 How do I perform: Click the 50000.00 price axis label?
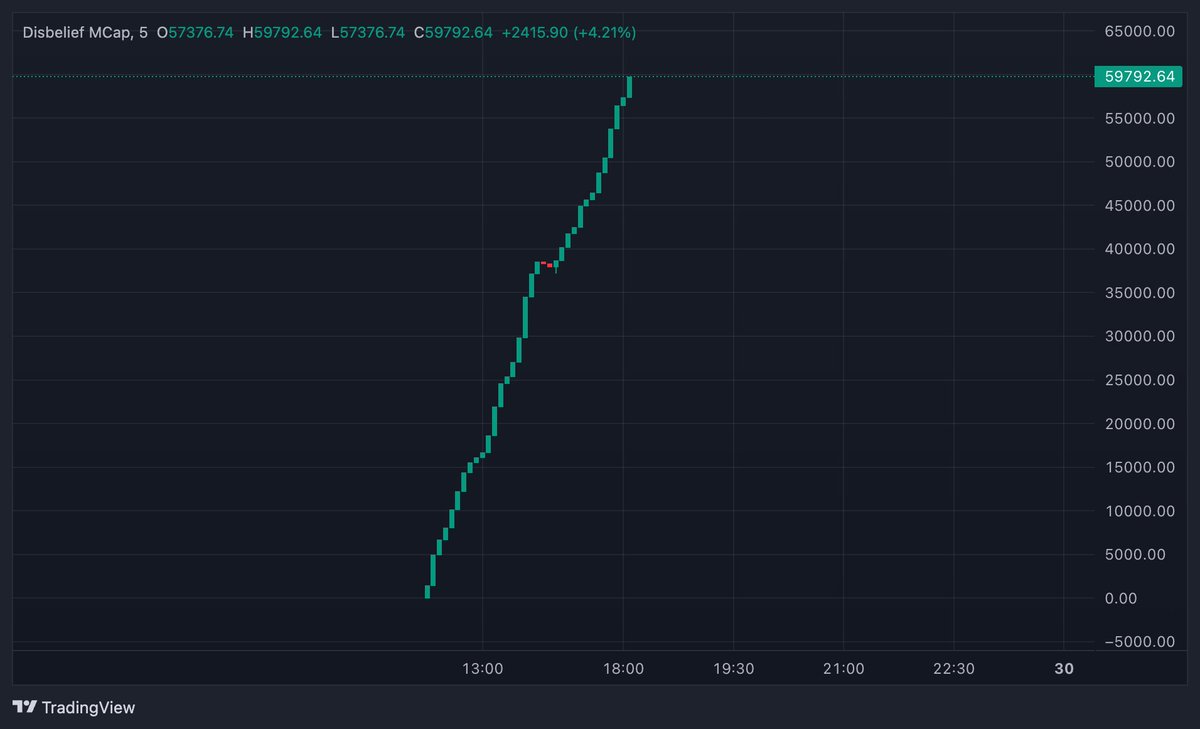tap(1139, 162)
